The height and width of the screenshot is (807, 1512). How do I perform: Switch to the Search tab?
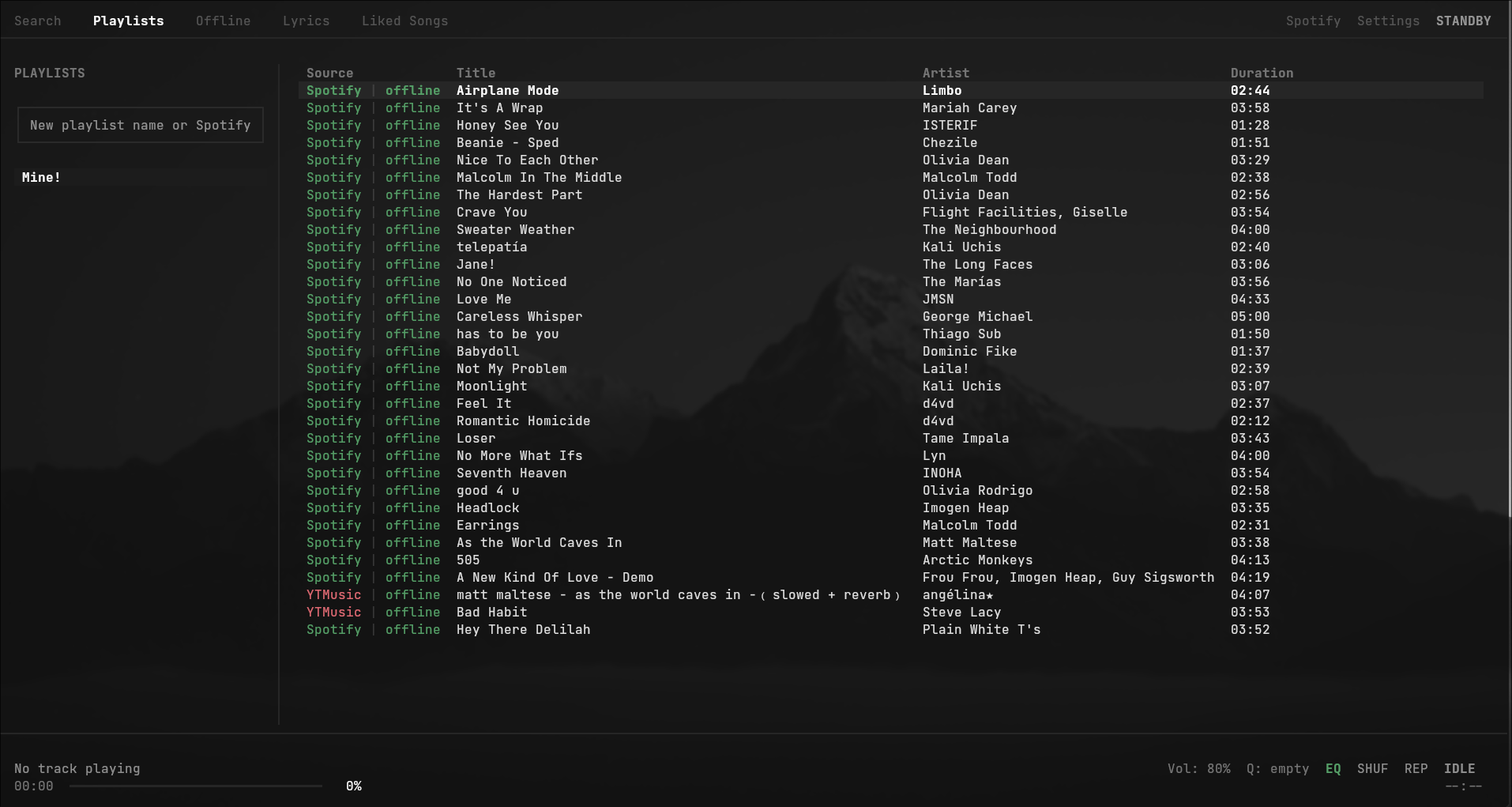[x=37, y=21]
